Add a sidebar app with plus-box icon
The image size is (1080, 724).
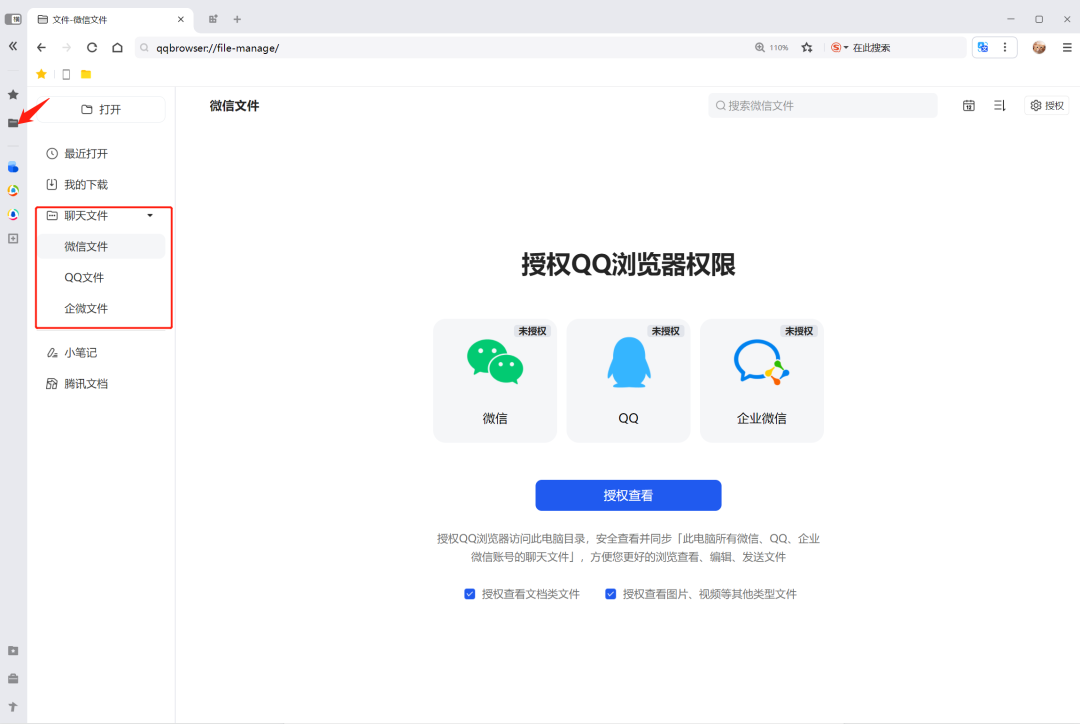coord(12,238)
